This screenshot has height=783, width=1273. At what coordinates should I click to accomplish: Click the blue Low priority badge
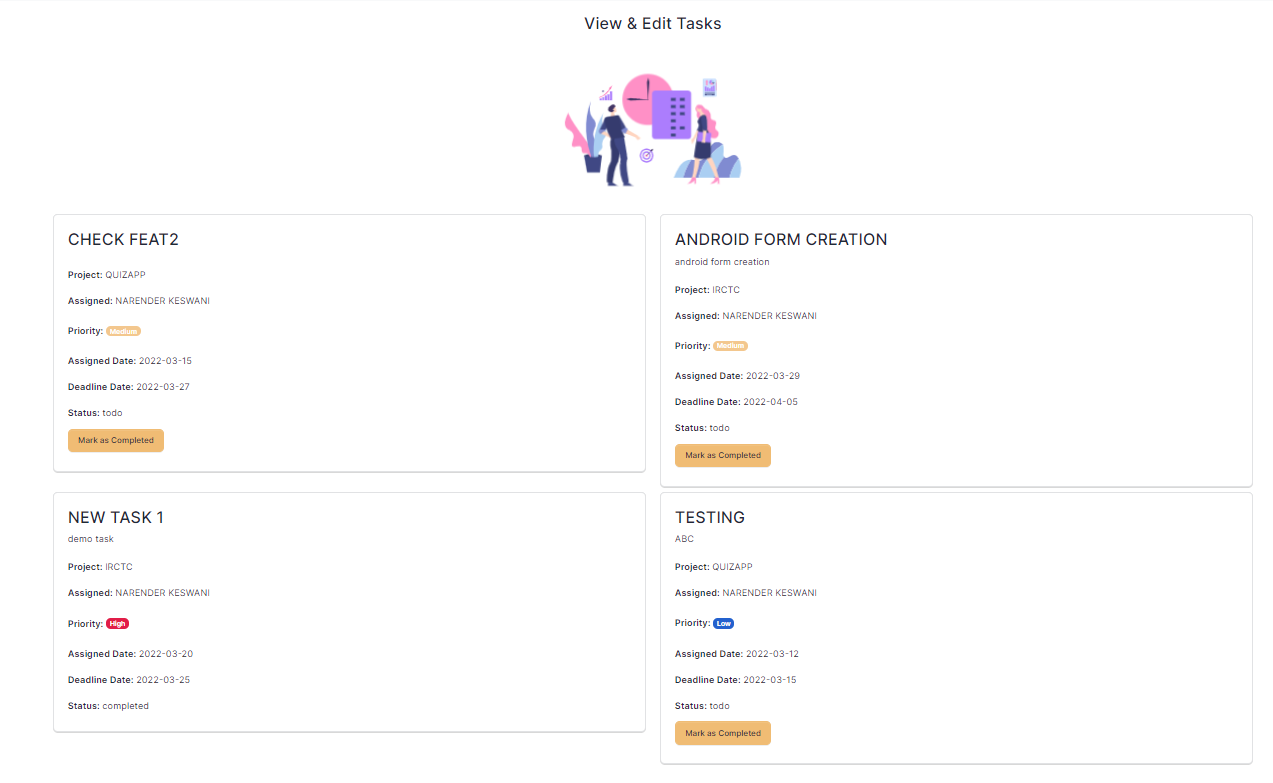724,623
